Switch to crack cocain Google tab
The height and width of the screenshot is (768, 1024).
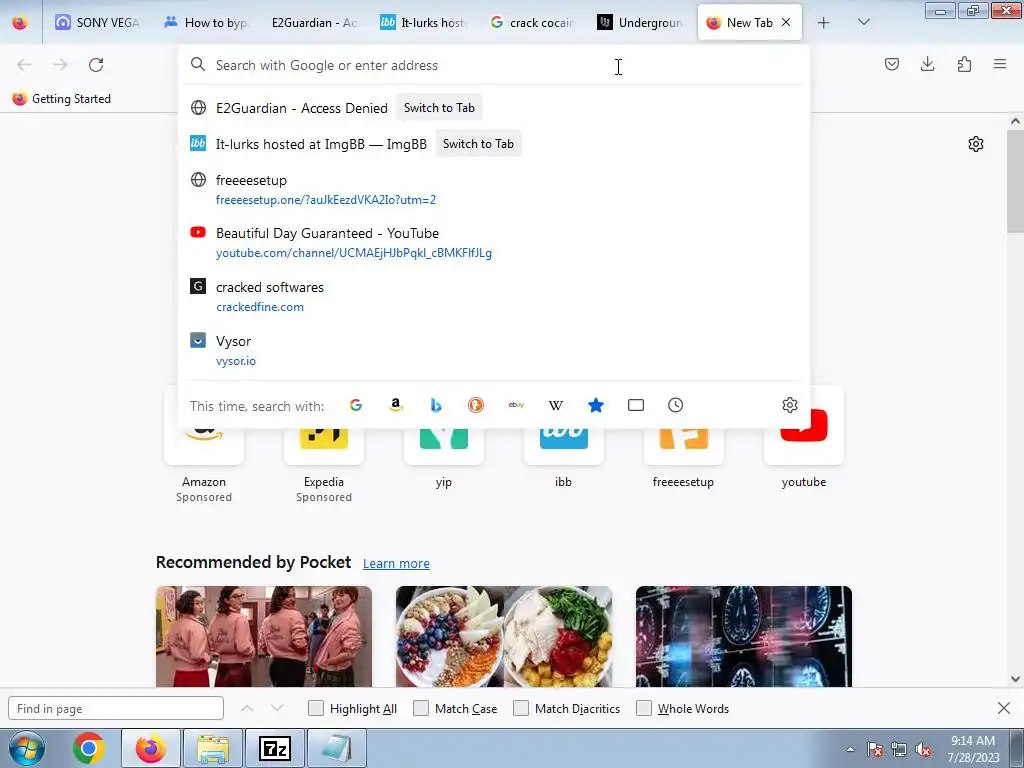[531, 22]
